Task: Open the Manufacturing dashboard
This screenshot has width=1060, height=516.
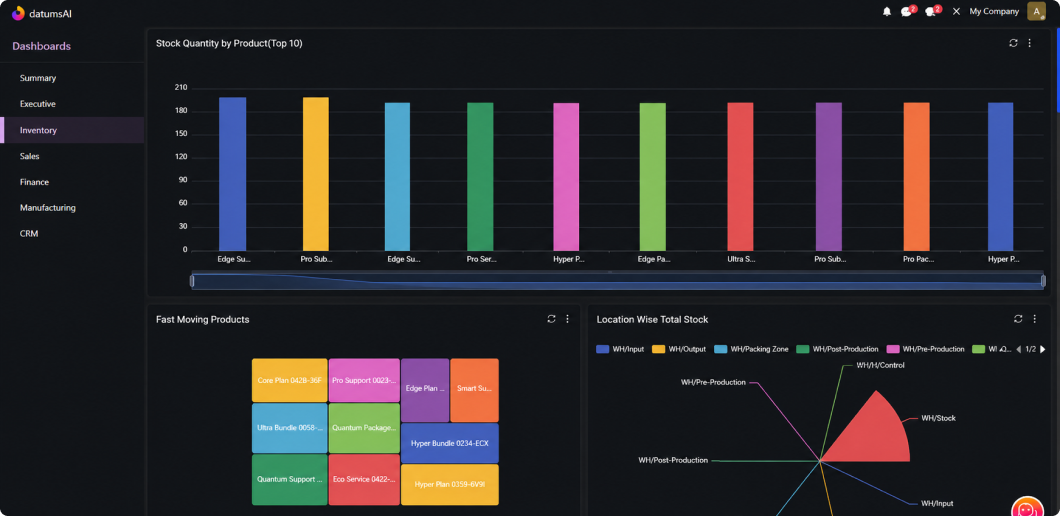Action: pos(72,208)
